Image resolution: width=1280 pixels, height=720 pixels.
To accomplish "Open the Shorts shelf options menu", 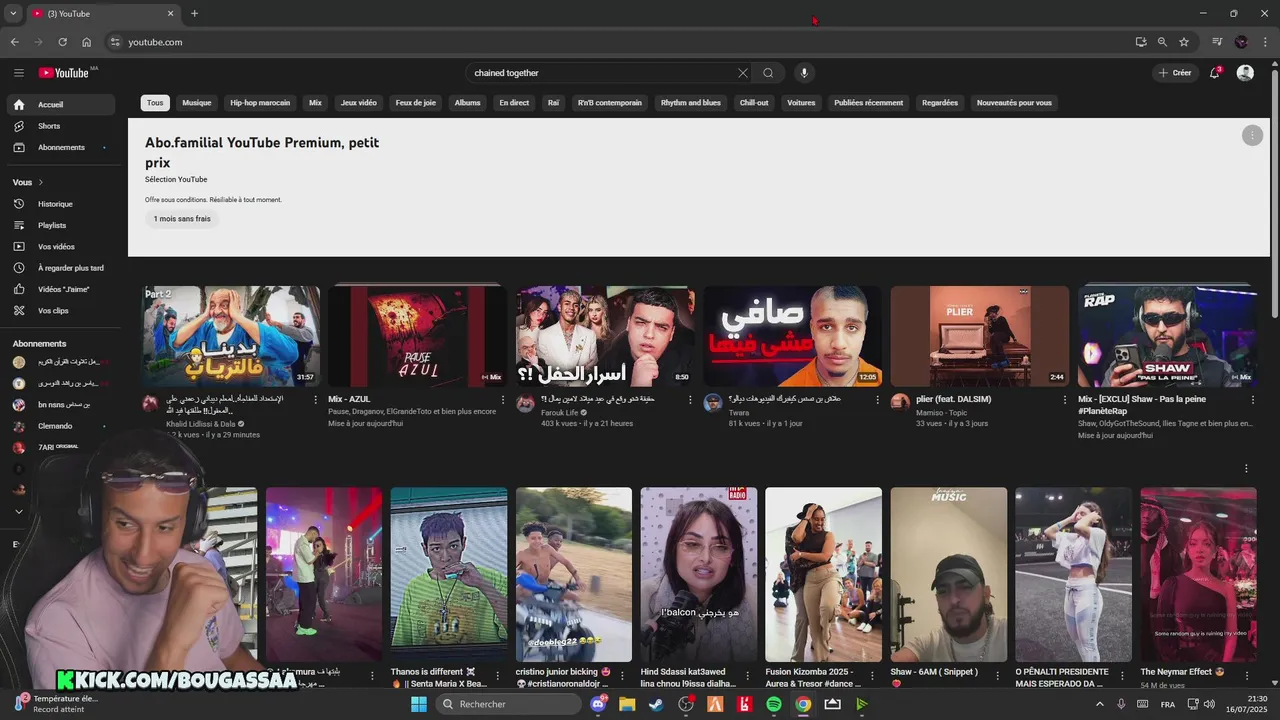I will click(1246, 468).
